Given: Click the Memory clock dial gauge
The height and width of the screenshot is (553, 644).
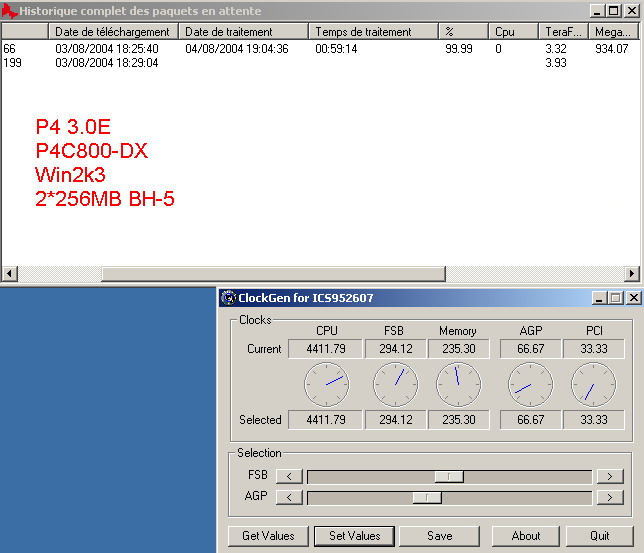Looking at the screenshot, I should tap(458, 385).
